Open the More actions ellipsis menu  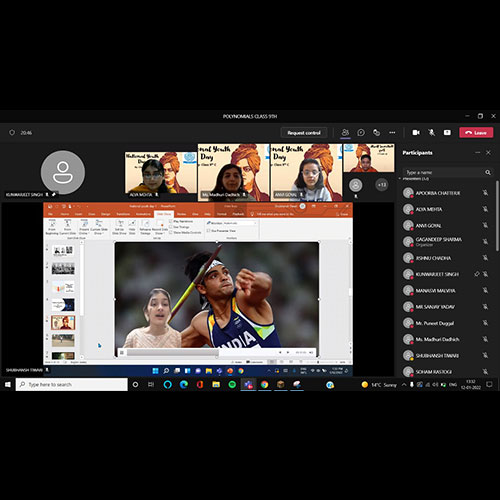[x=392, y=133]
